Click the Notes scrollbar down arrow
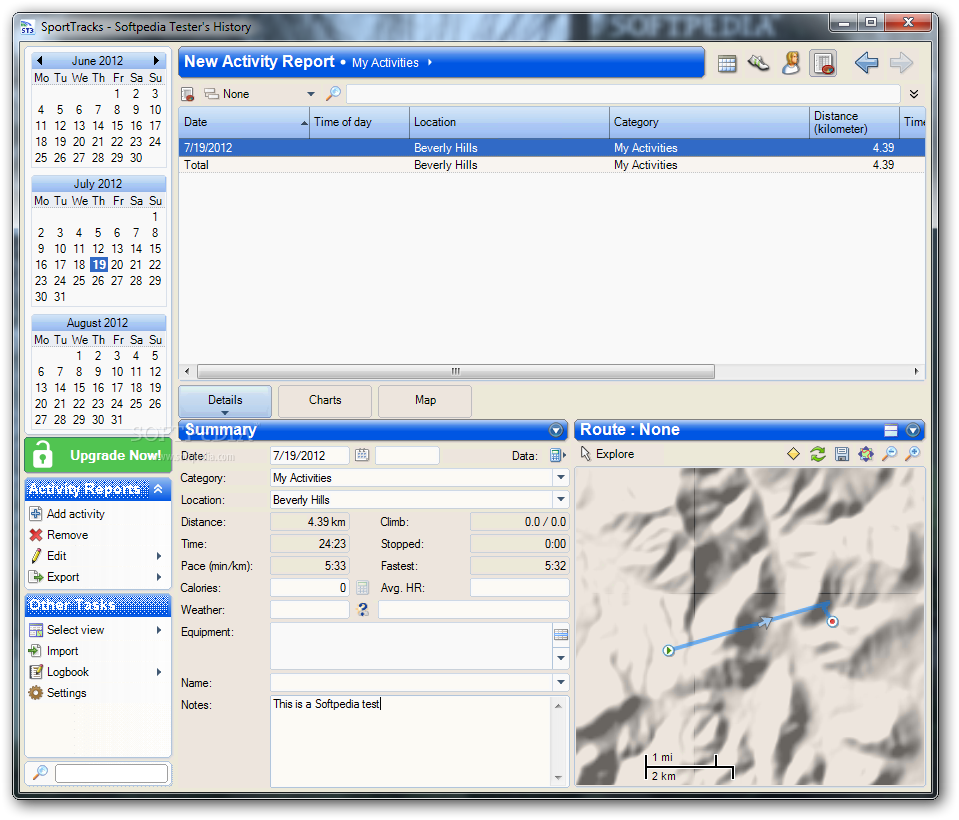The width and height of the screenshot is (959, 820). coord(558,778)
